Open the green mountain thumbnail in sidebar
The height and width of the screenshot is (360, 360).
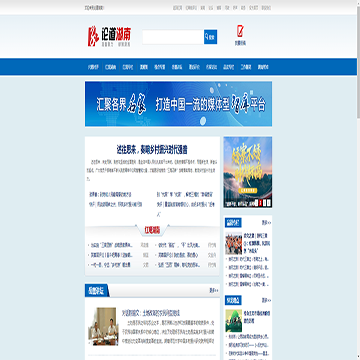pyautogui.click(x=234, y=321)
